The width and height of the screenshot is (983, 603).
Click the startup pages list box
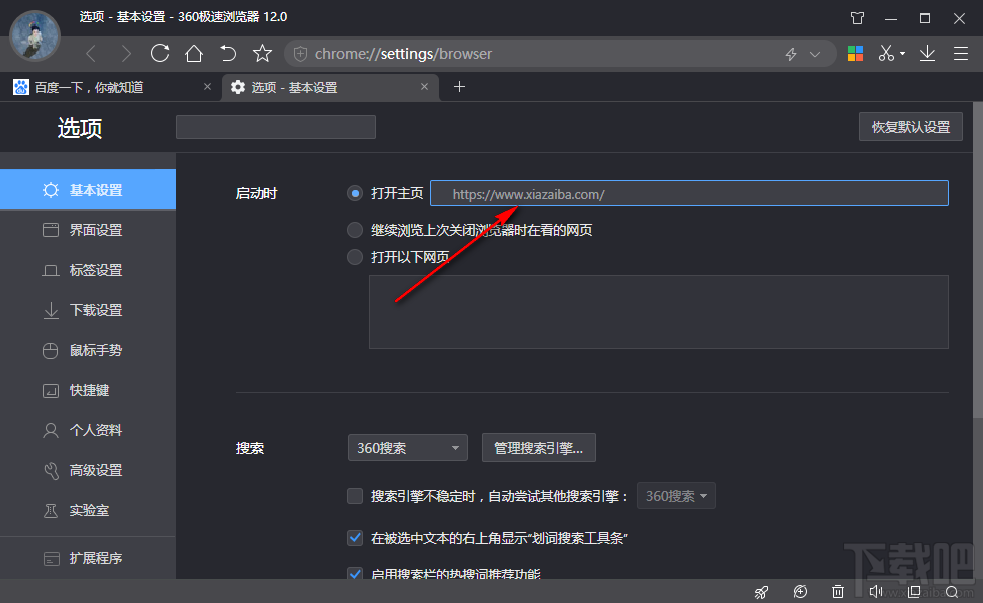tap(658, 312)
